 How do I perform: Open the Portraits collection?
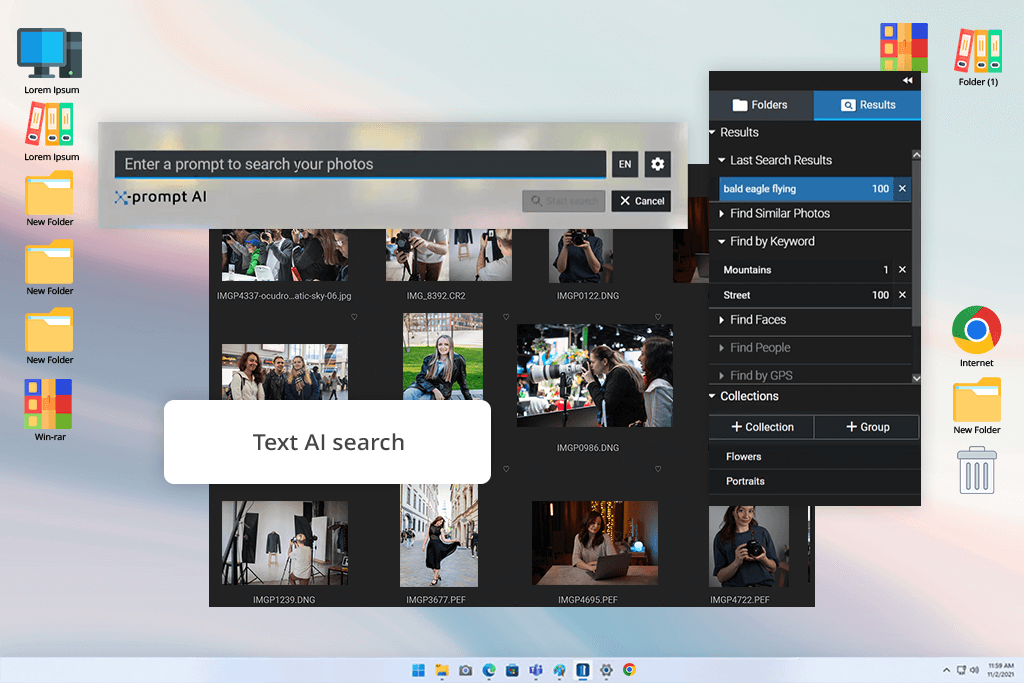tap(814, 481)
